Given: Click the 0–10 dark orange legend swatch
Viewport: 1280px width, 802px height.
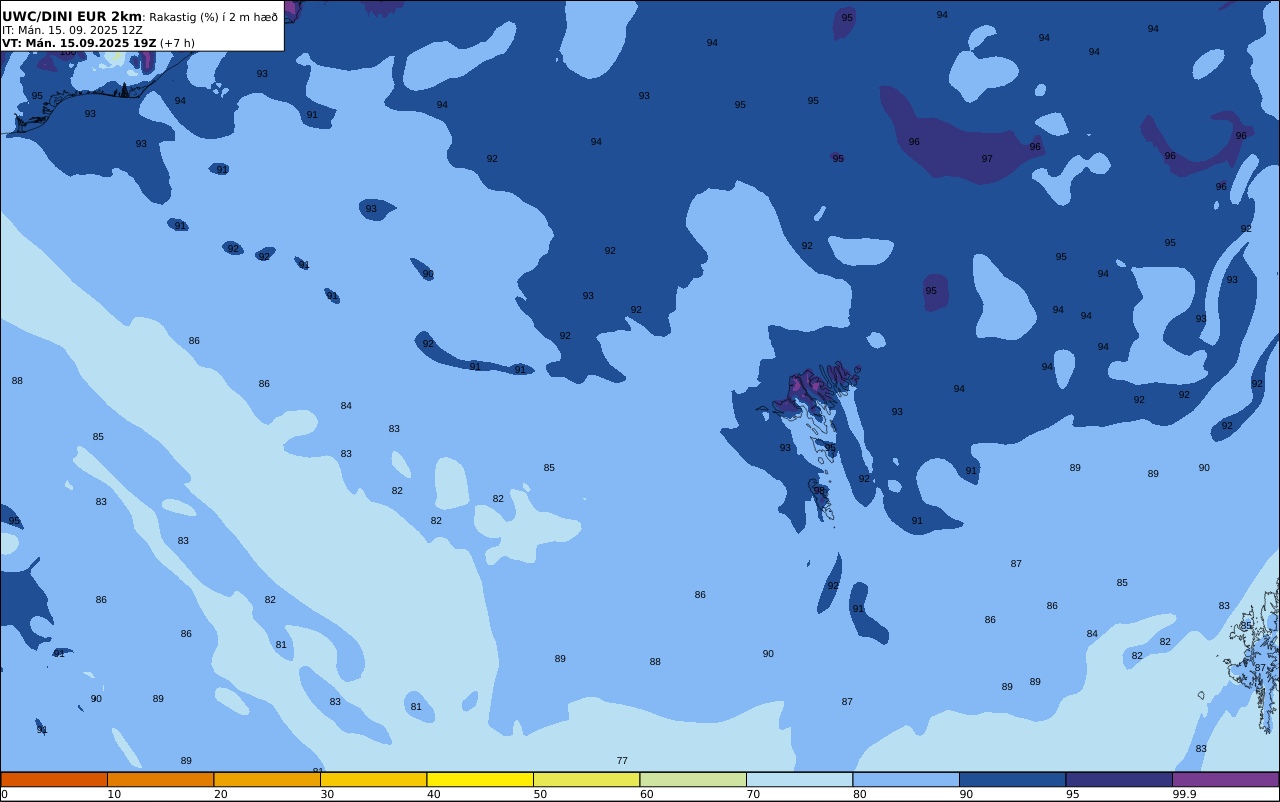Looking at the screenshot, I should tap(54, 779).
